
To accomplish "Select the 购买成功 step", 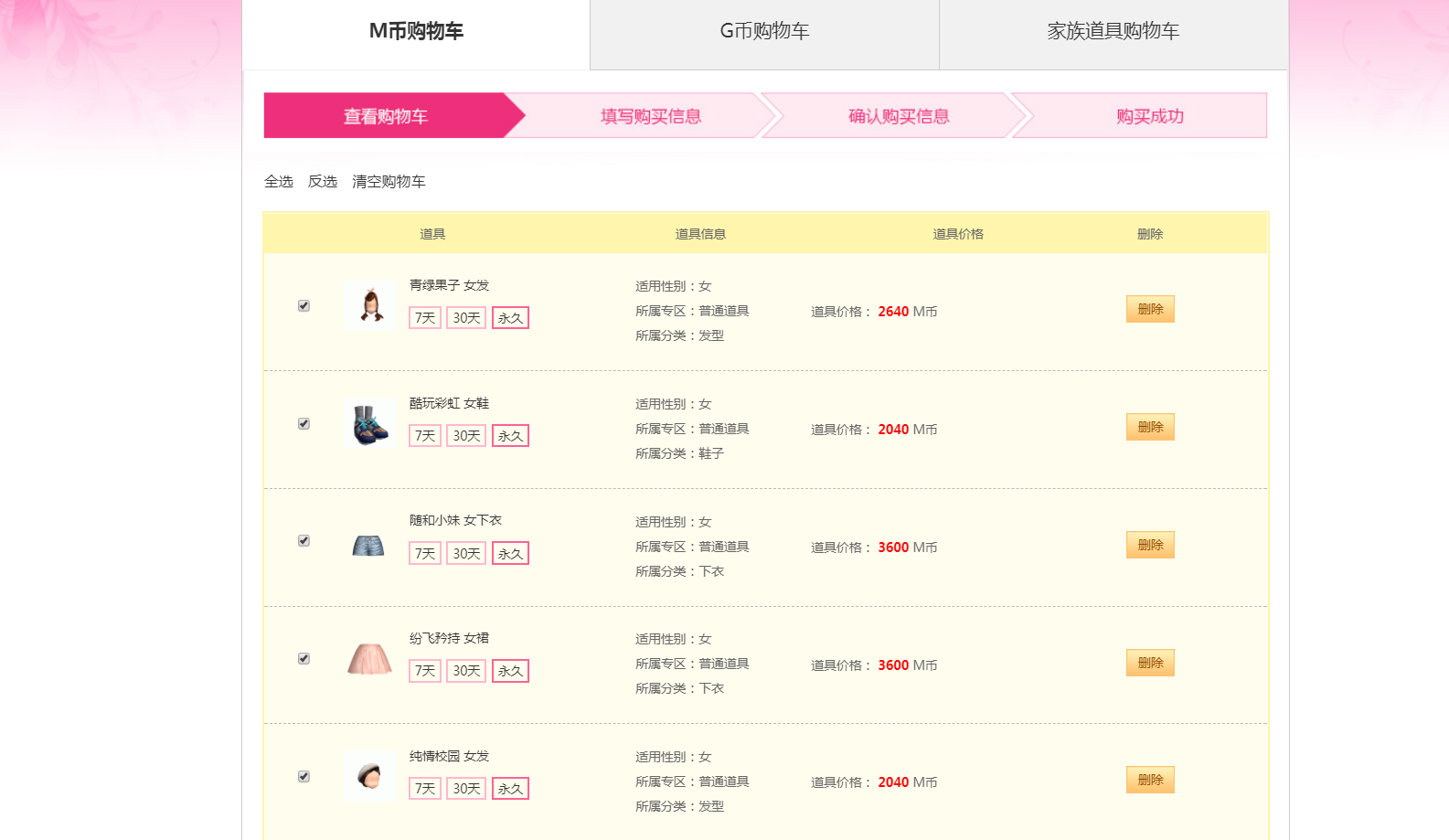I will [x=1149, y=116].
